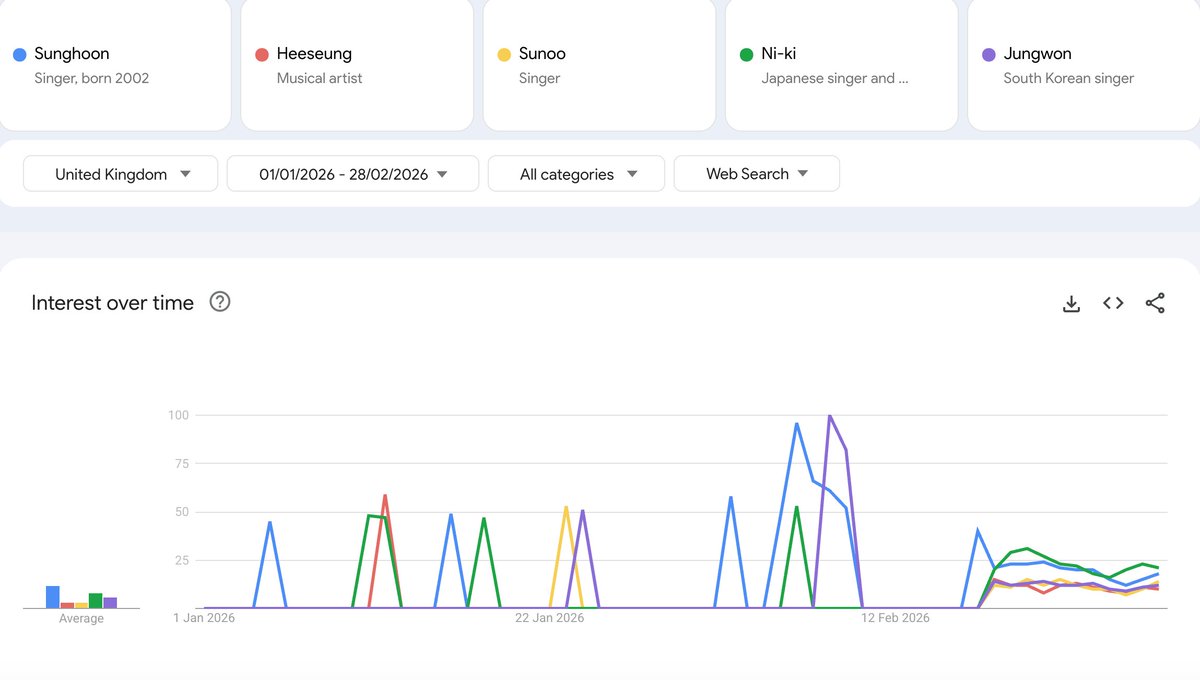The width and height of the screenshot is (1200, 680).
Task: Click Sunoo's yellow color dot
Action: tap(504, 54)
